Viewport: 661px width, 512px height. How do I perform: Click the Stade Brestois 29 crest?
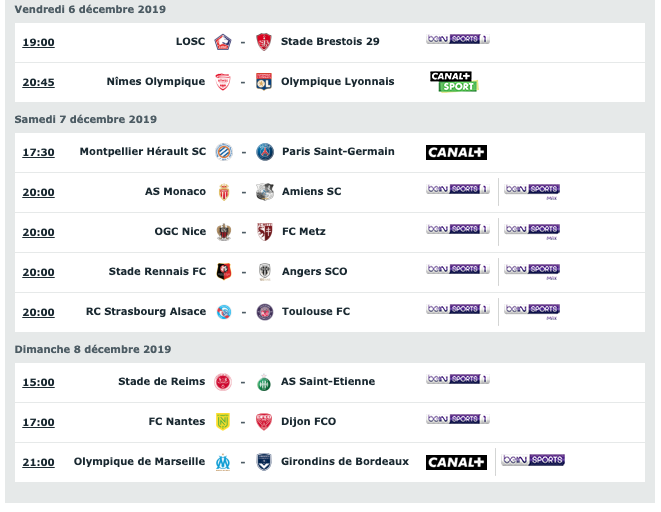[x=264, y=42]
